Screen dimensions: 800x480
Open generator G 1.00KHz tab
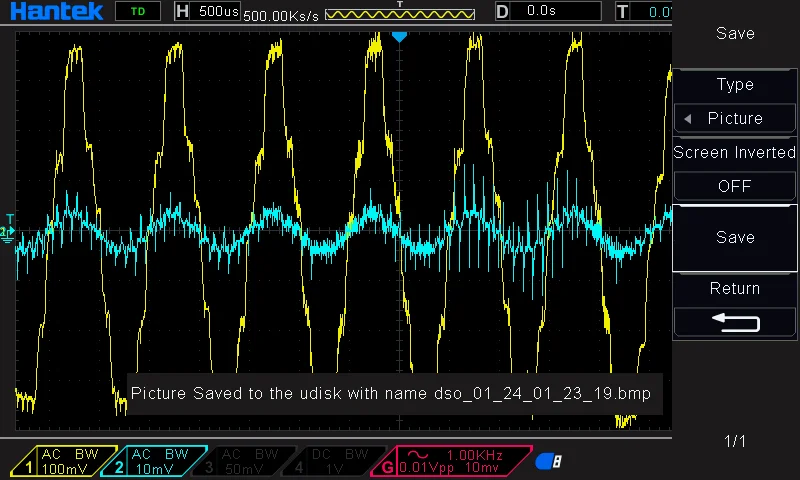coord(452,461)
